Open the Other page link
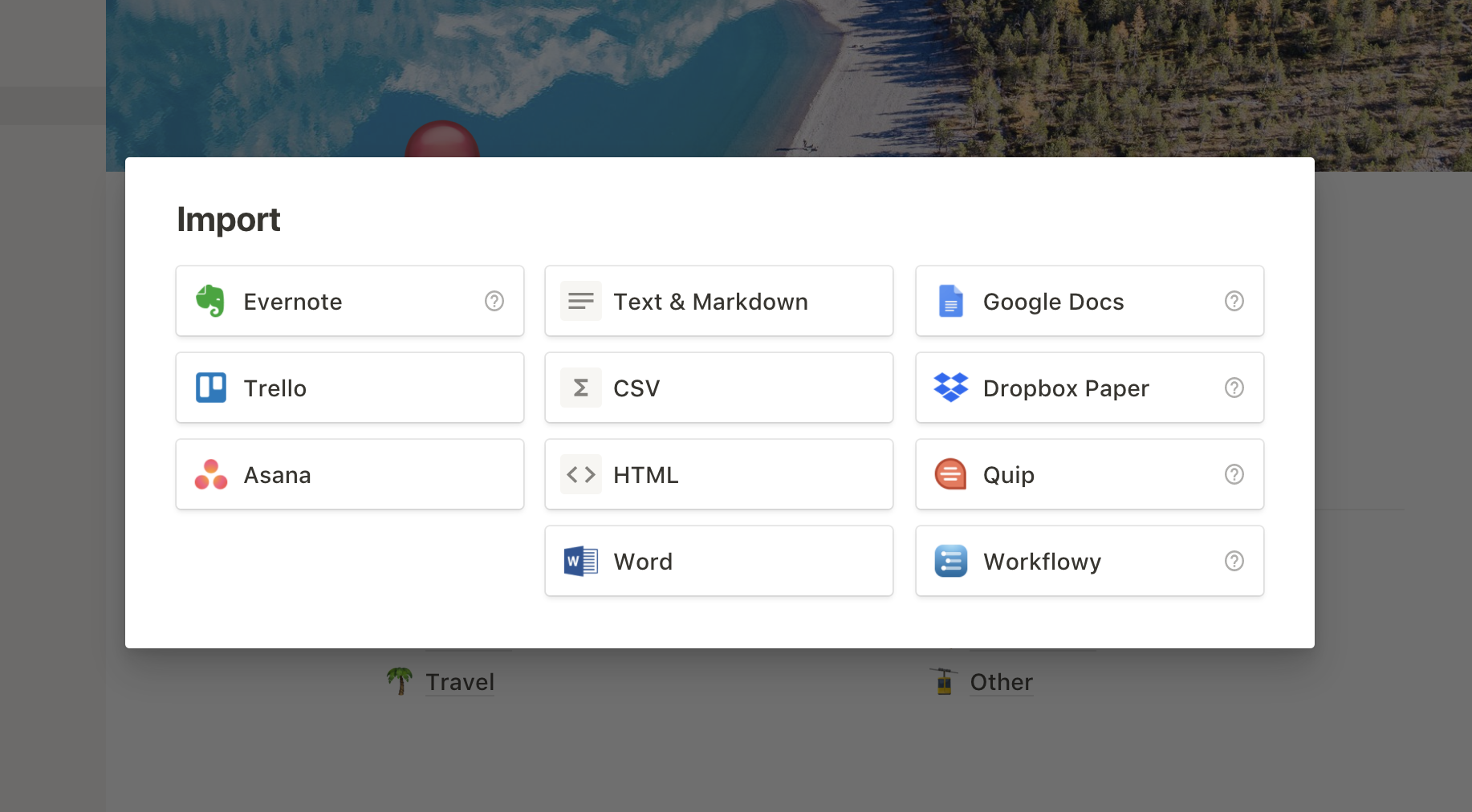The image size is (1472, 812). pos(1002,682)
